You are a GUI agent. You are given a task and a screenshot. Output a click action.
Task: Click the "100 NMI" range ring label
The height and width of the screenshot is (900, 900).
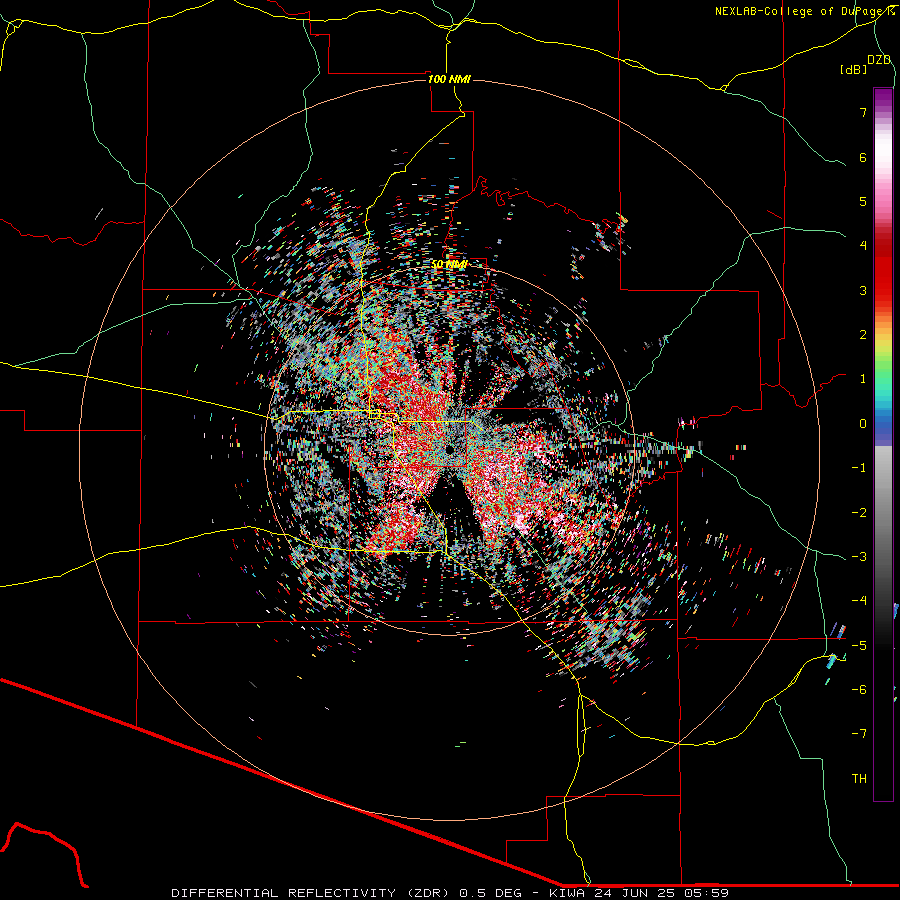point(449,79)
